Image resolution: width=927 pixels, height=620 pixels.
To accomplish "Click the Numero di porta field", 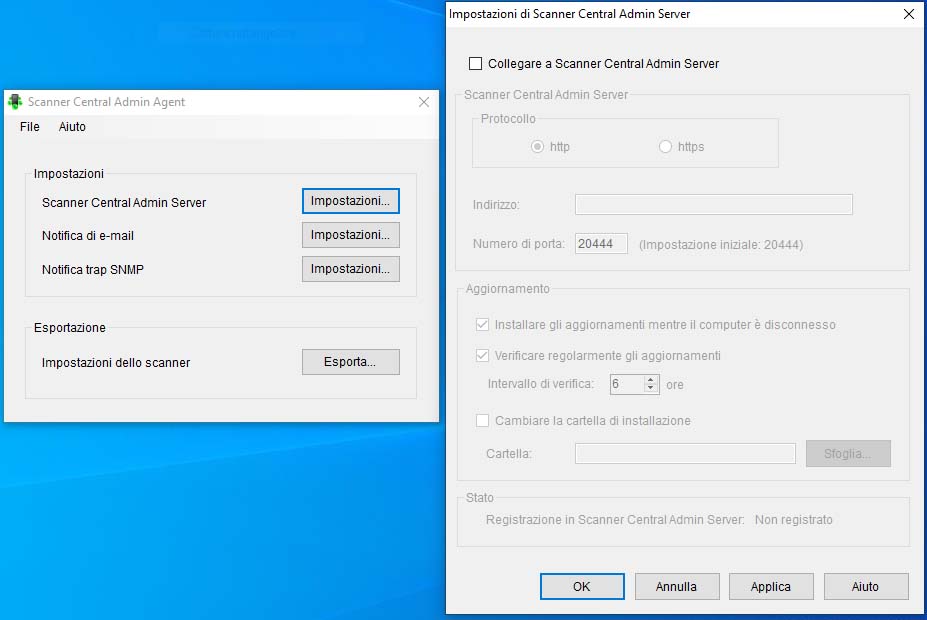I will pos(601,244).
